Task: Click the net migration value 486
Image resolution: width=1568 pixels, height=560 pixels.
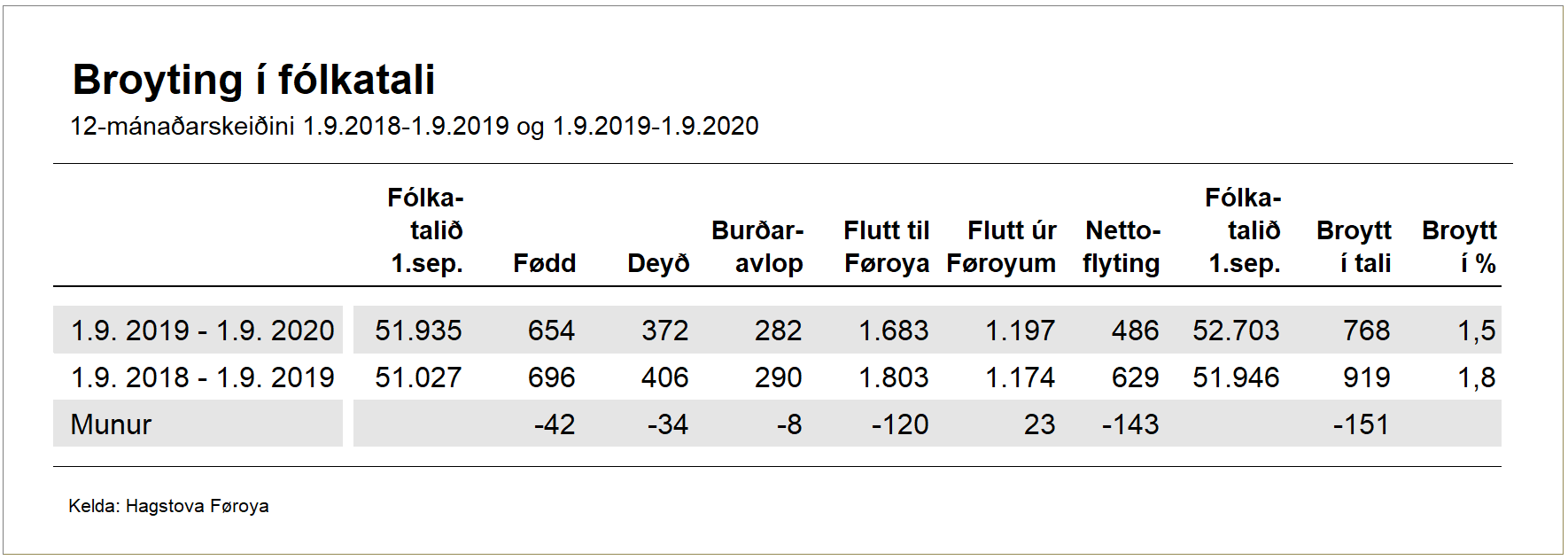Action: click(x=1135, y=331)
